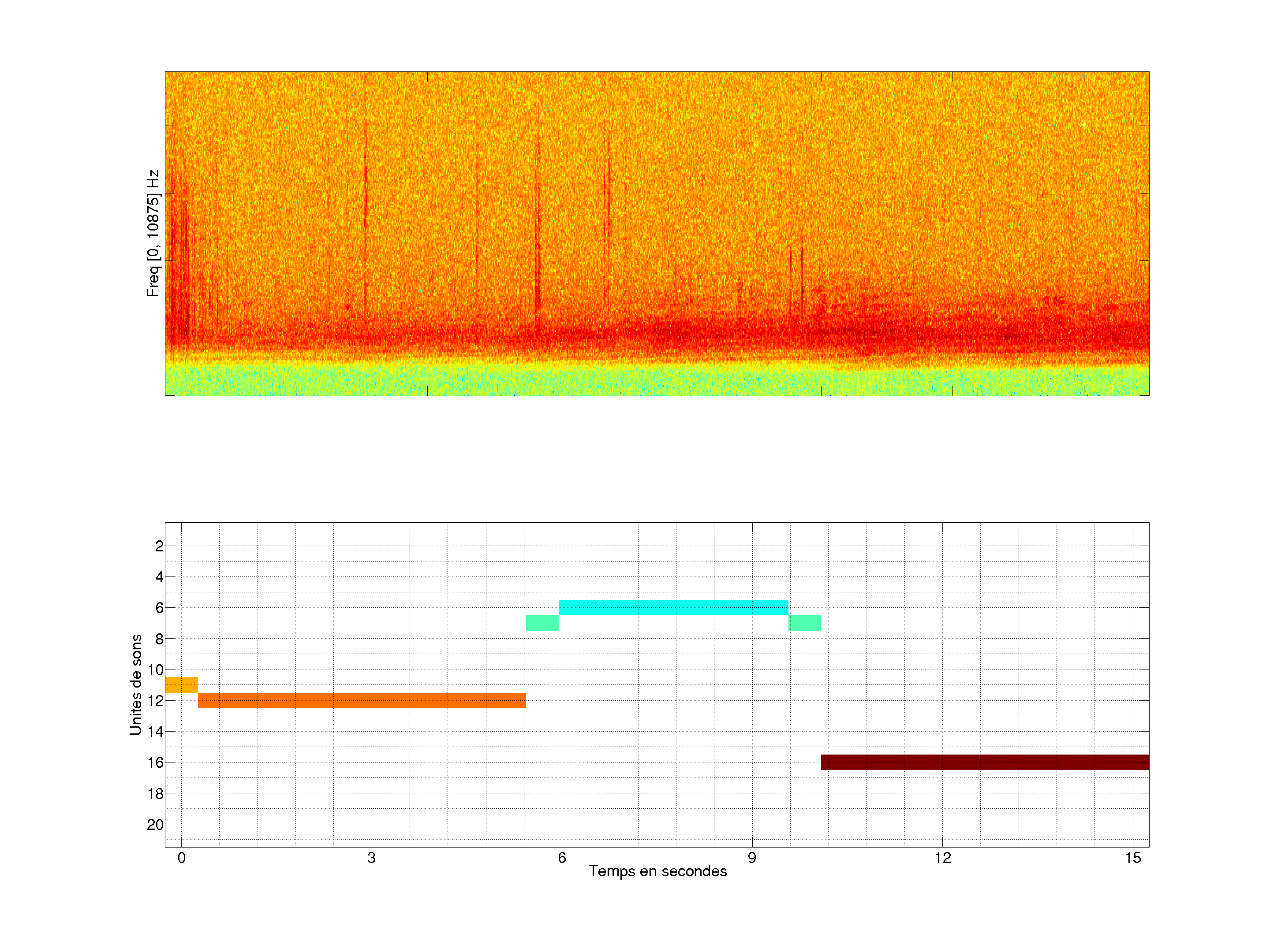1270x952 pixels.
Task: Click the x-axis tick label 6
Action: [561, 858]
